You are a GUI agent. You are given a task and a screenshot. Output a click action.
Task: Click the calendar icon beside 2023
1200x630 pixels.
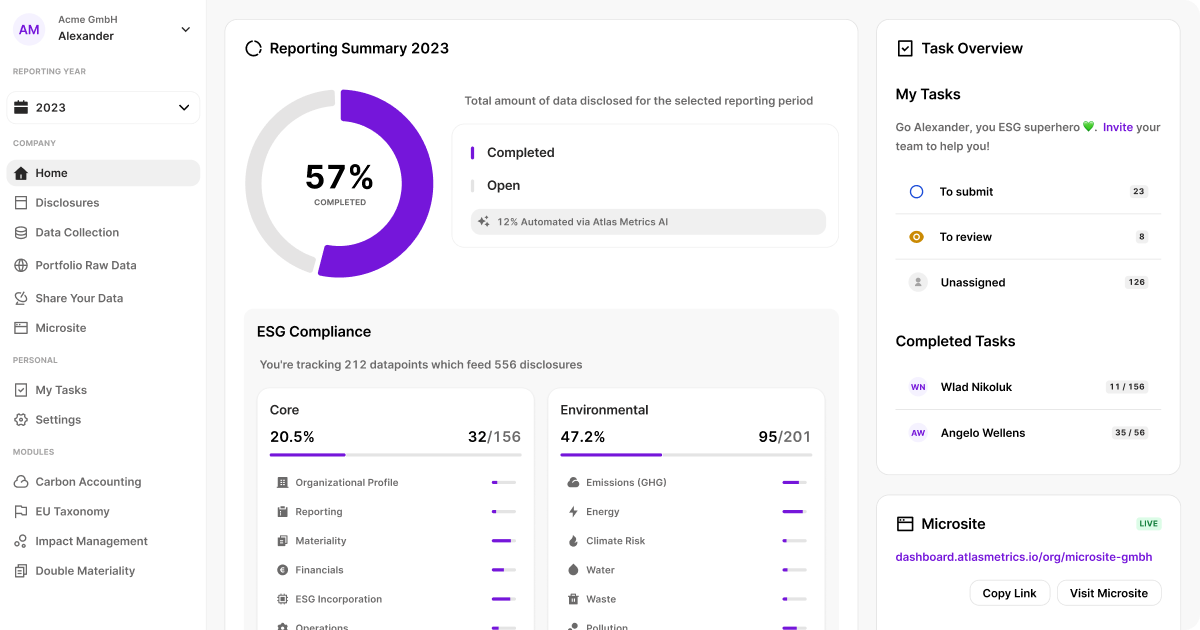(x=22, y=107)
